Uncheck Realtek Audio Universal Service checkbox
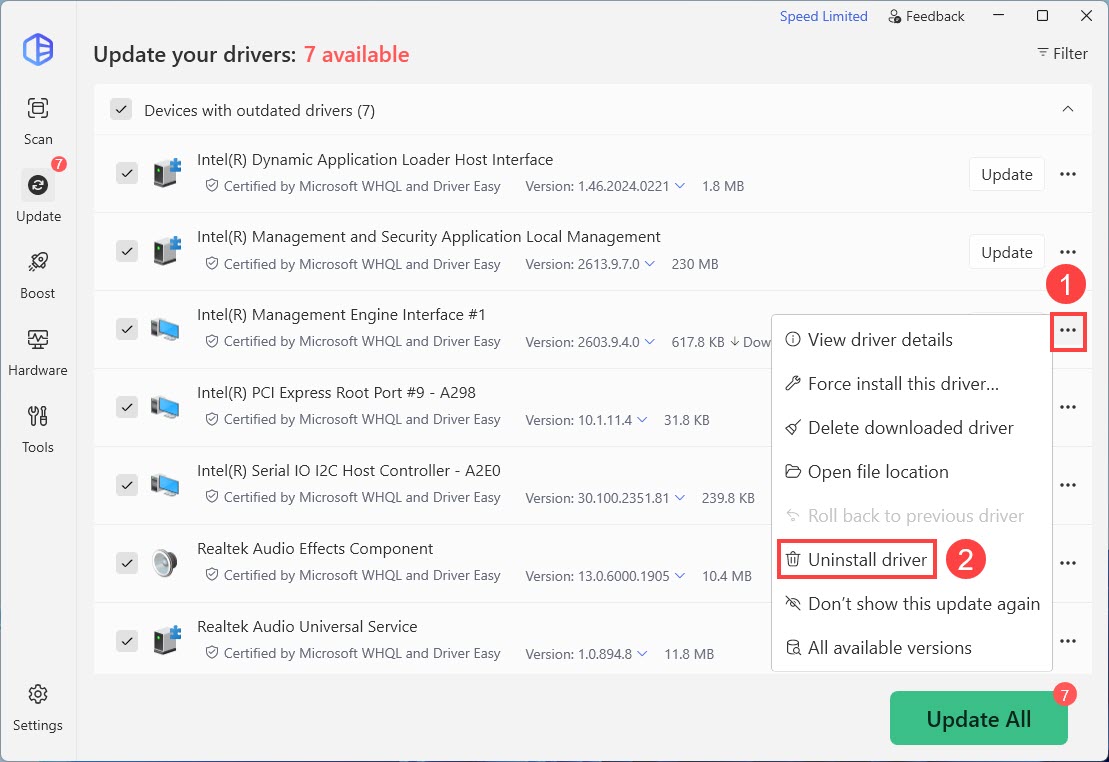1109x762 pixels. pos(127,641)
